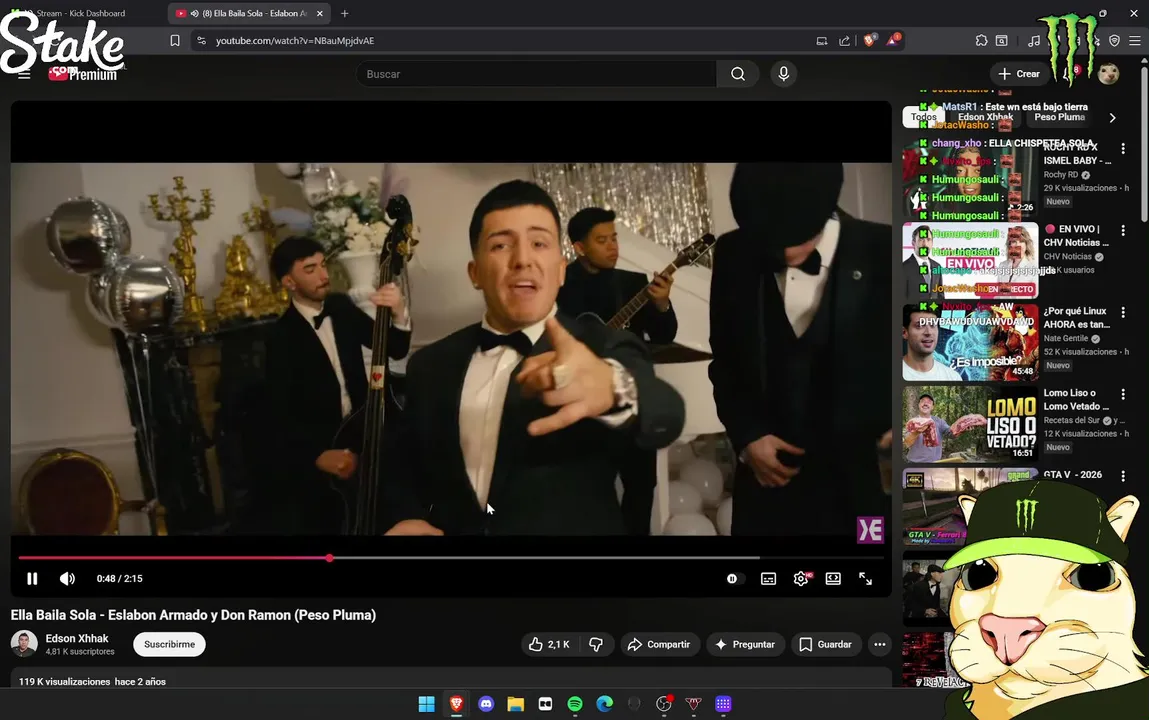This screenshot has height=720, width=1149.
Task: Click the XE watermark channel logo in video
Action: pos(870,530)
